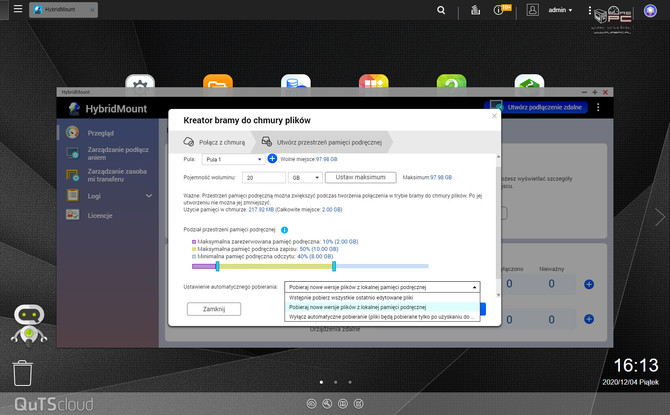Select the second desktop page dot
The height and width of the screenshot is (415, 670).
(335, 382)
